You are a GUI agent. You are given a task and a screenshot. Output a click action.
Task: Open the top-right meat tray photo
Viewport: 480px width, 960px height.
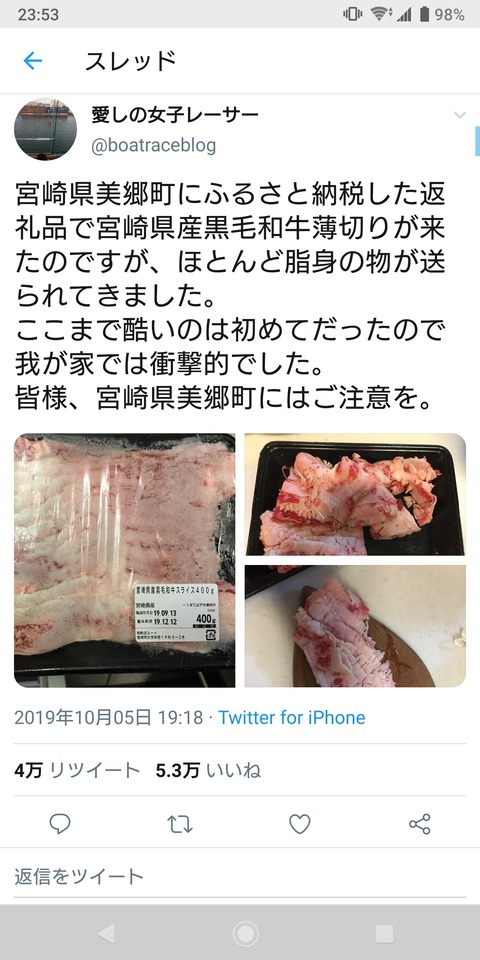(355, 494)
